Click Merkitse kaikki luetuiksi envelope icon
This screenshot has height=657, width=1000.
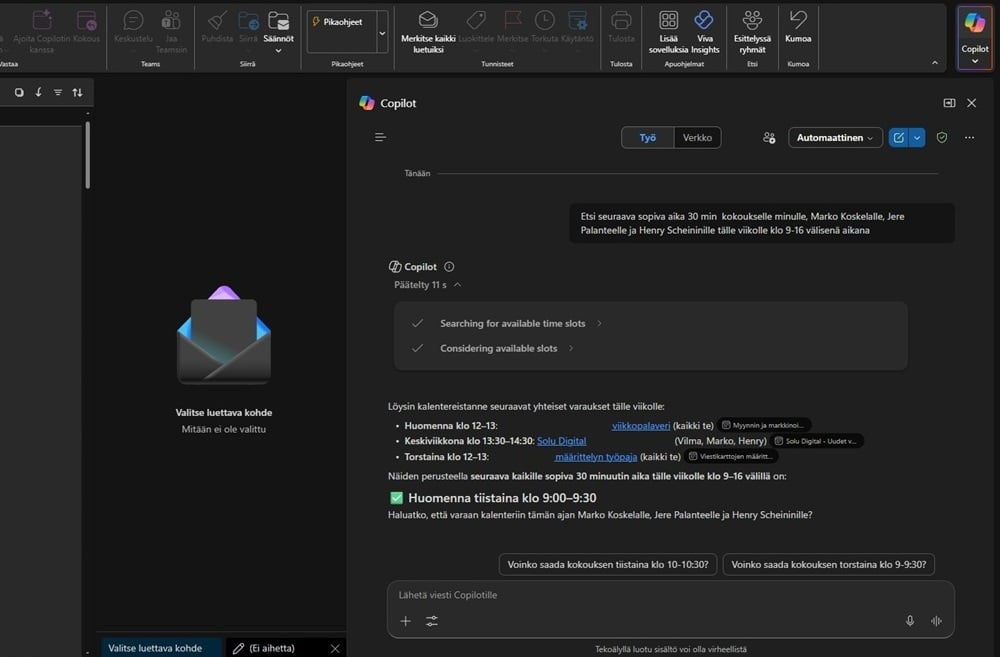pyautogui.click(x=428, y=20)
